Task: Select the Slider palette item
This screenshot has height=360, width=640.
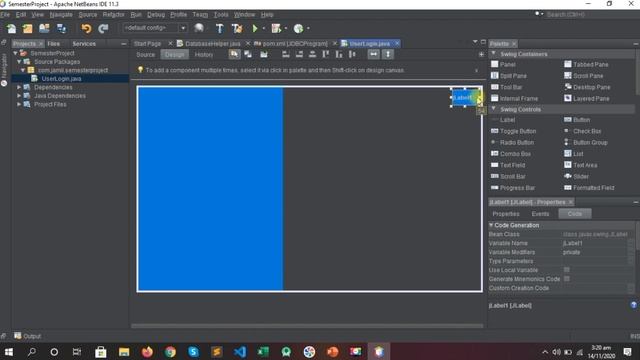Action: pos(576,177)
